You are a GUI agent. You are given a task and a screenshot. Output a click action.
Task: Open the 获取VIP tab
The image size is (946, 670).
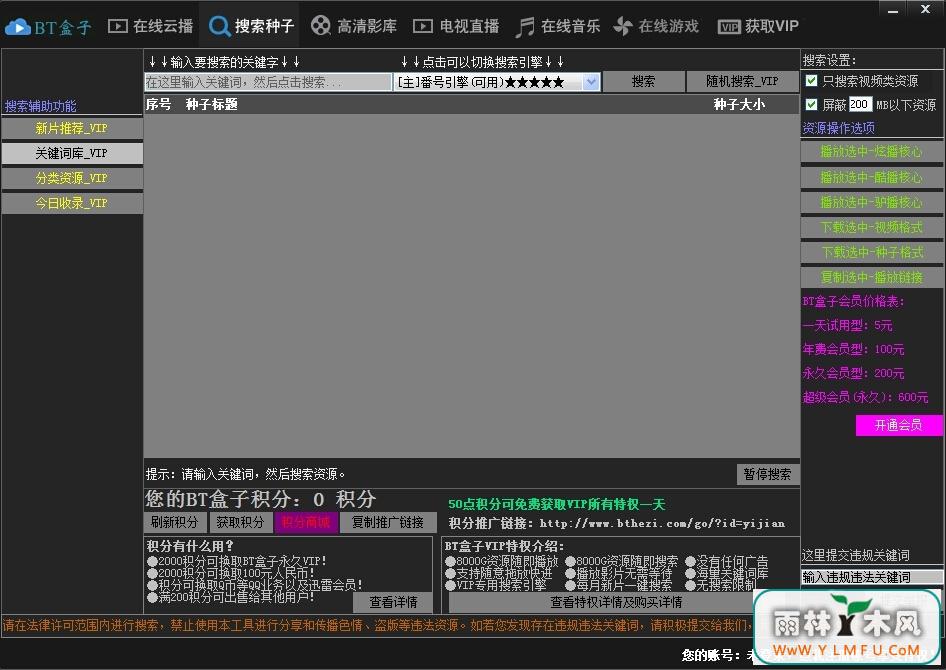point(758,27)
